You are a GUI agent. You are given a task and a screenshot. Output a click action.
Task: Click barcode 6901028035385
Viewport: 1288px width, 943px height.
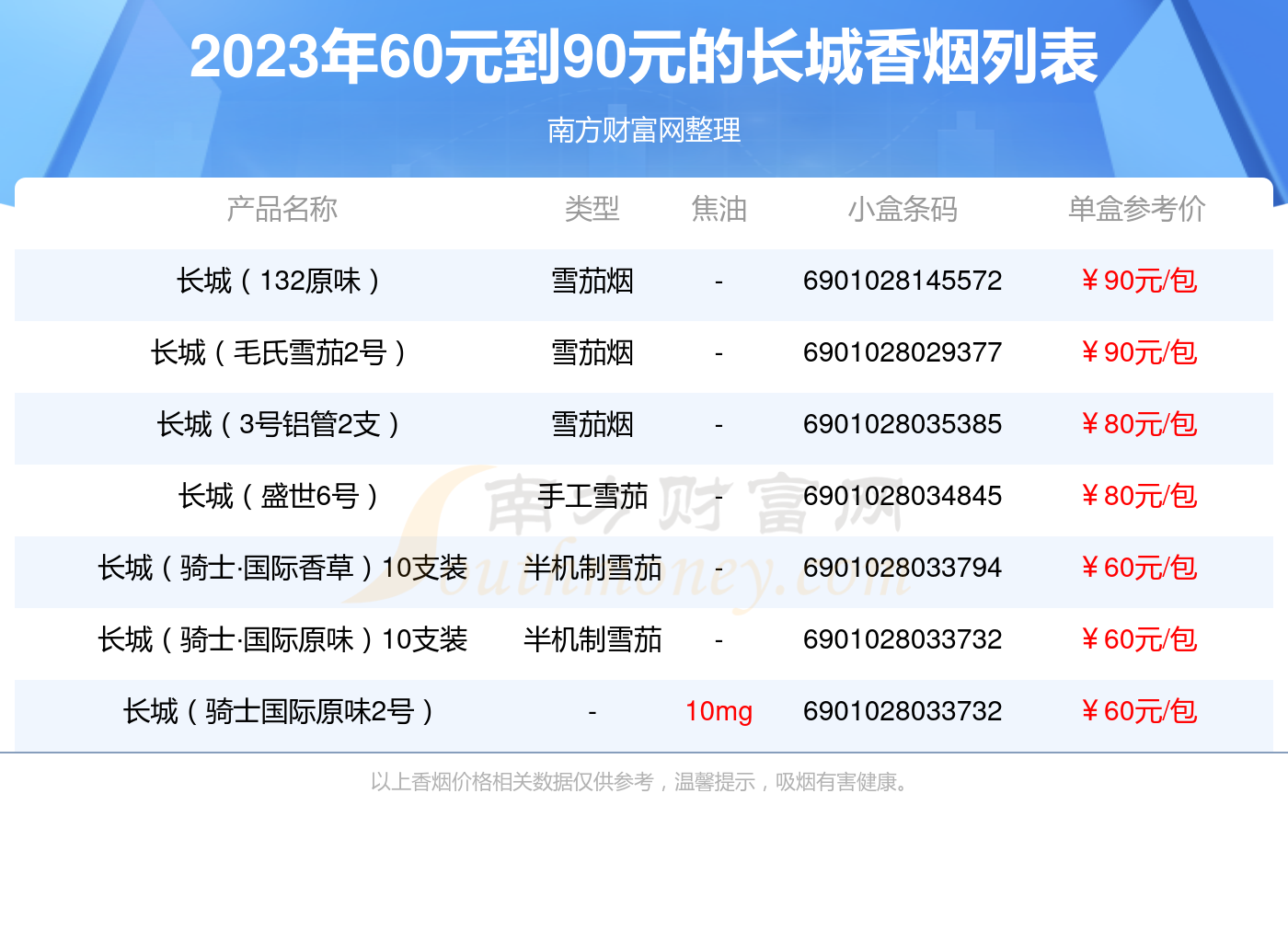903,424
